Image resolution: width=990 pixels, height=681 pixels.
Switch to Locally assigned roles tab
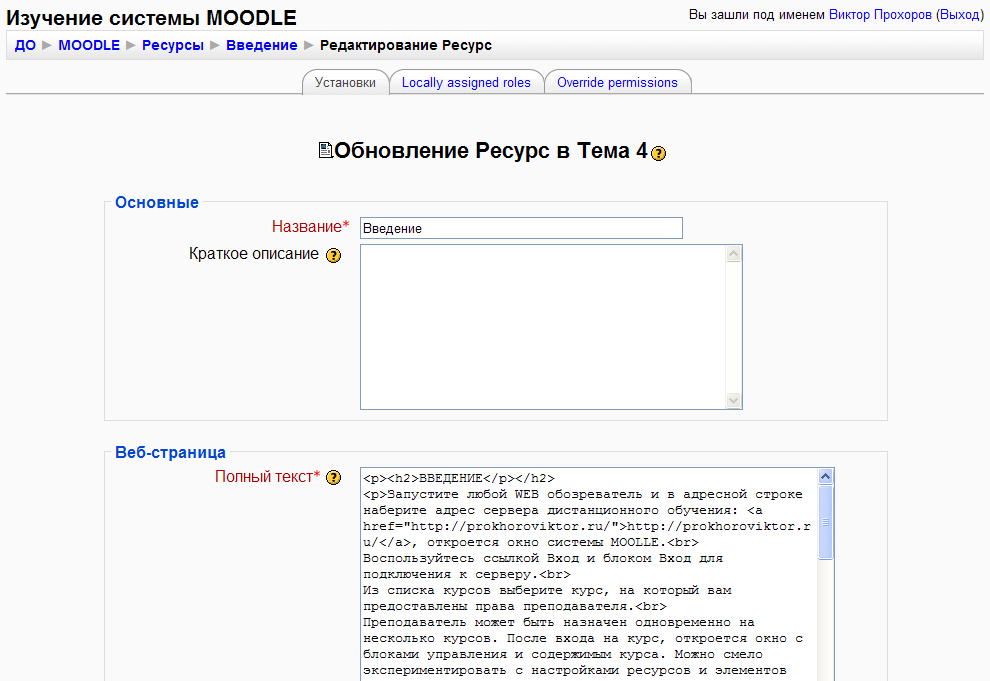[466, 83]
